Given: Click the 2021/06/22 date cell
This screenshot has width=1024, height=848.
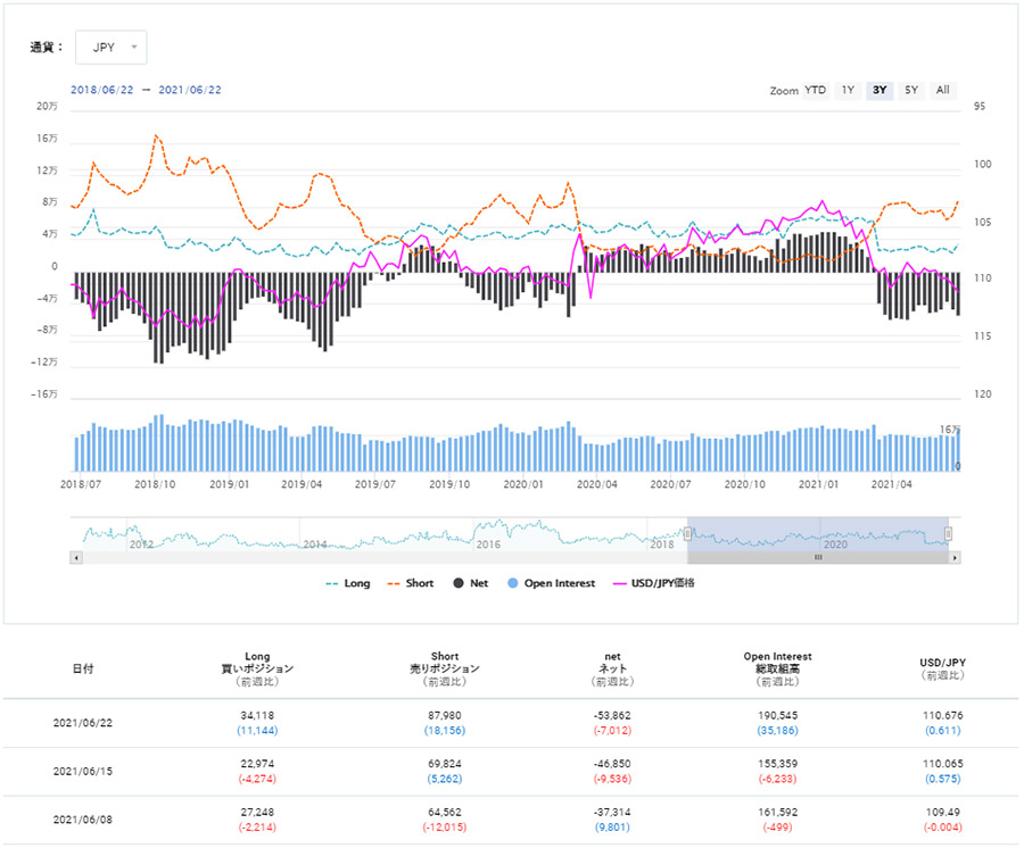Looking at the screenshot, I should (x=83, y=723).
